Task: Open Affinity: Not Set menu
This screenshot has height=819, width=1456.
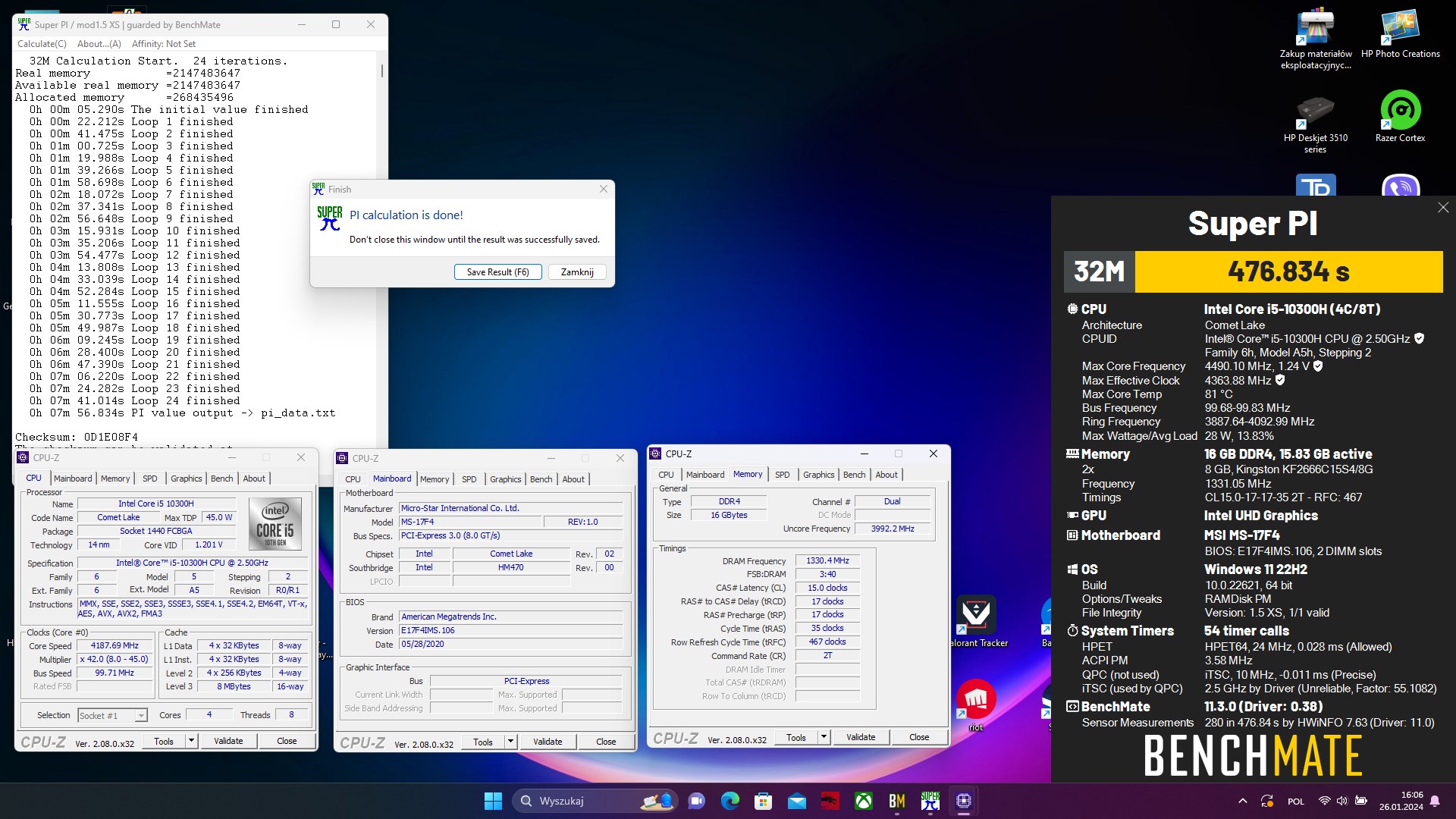Action: (164, 44)
